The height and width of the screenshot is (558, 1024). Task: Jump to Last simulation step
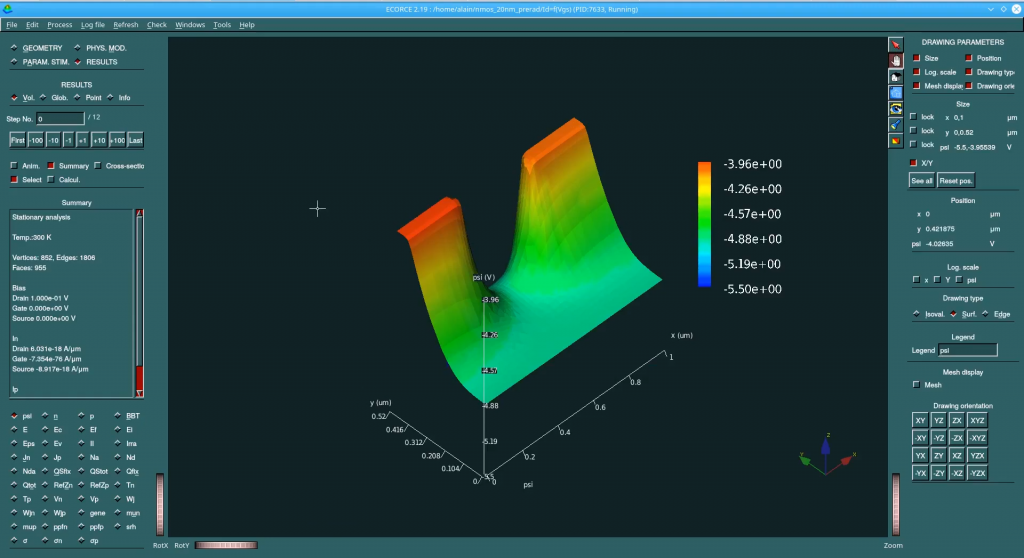[x=136, y=141]
